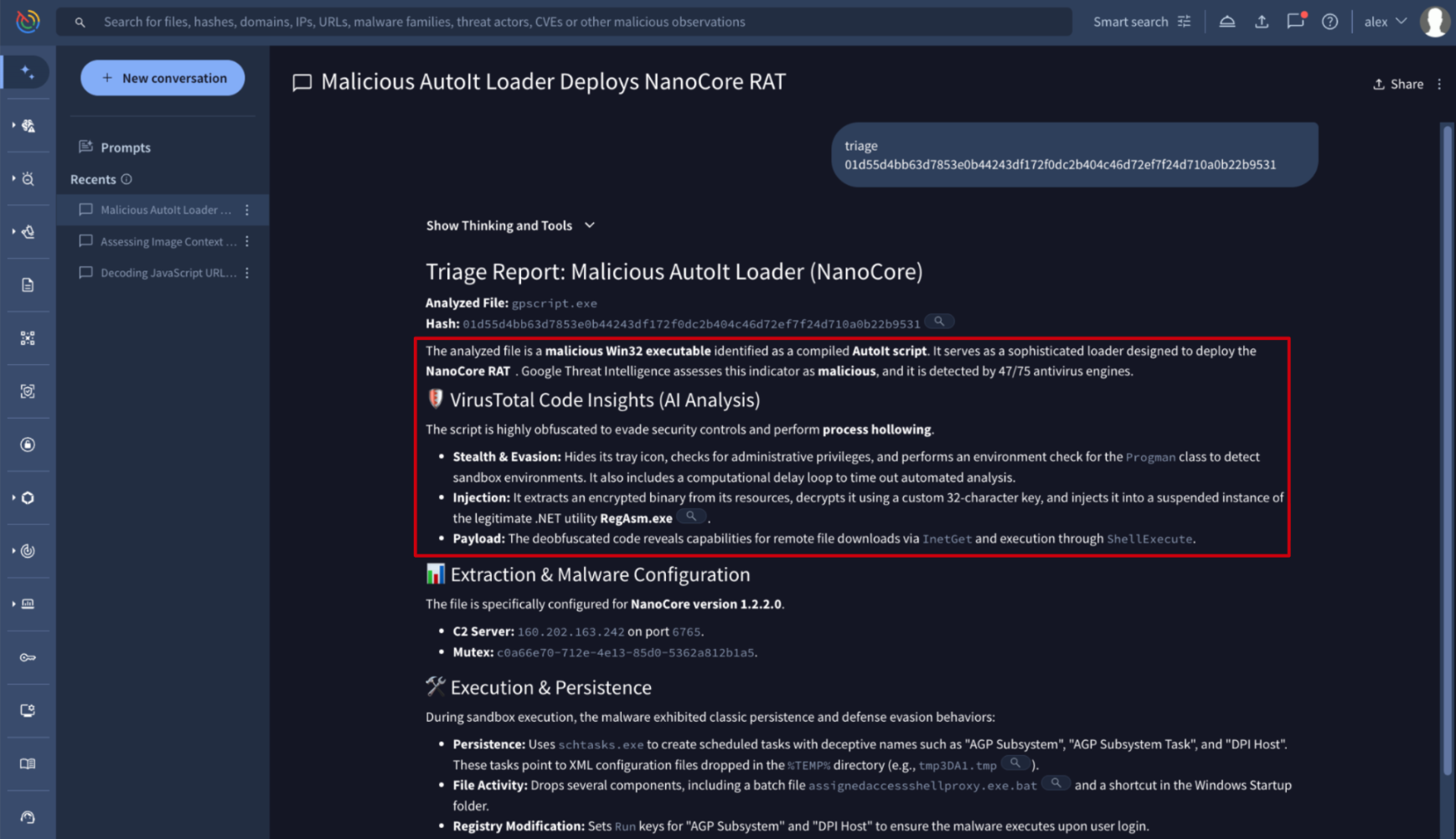Focus the top search input field
This screenshot has width=1456, height=839.
point(564,22)
